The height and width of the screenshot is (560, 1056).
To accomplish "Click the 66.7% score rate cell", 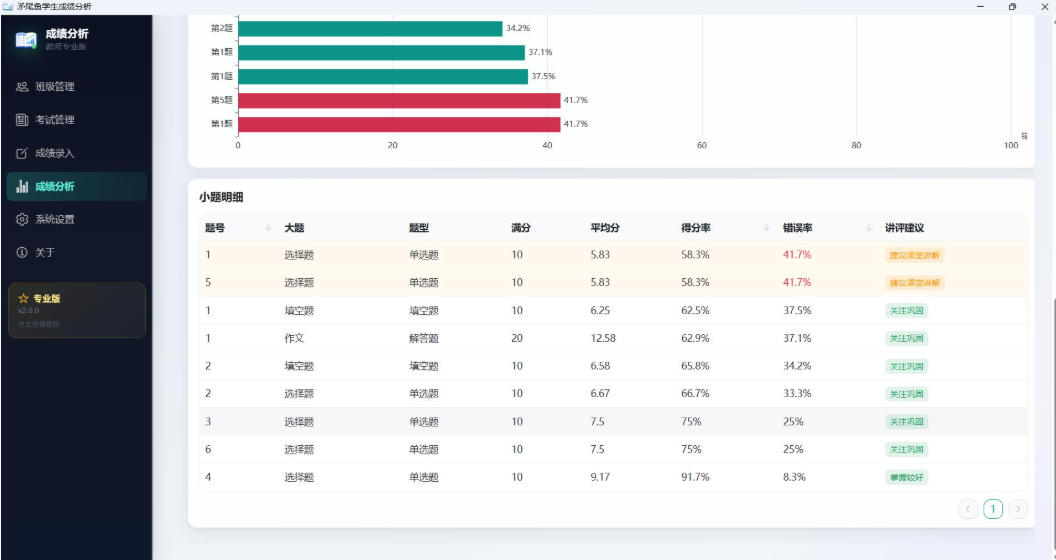I will pos(695,394).
